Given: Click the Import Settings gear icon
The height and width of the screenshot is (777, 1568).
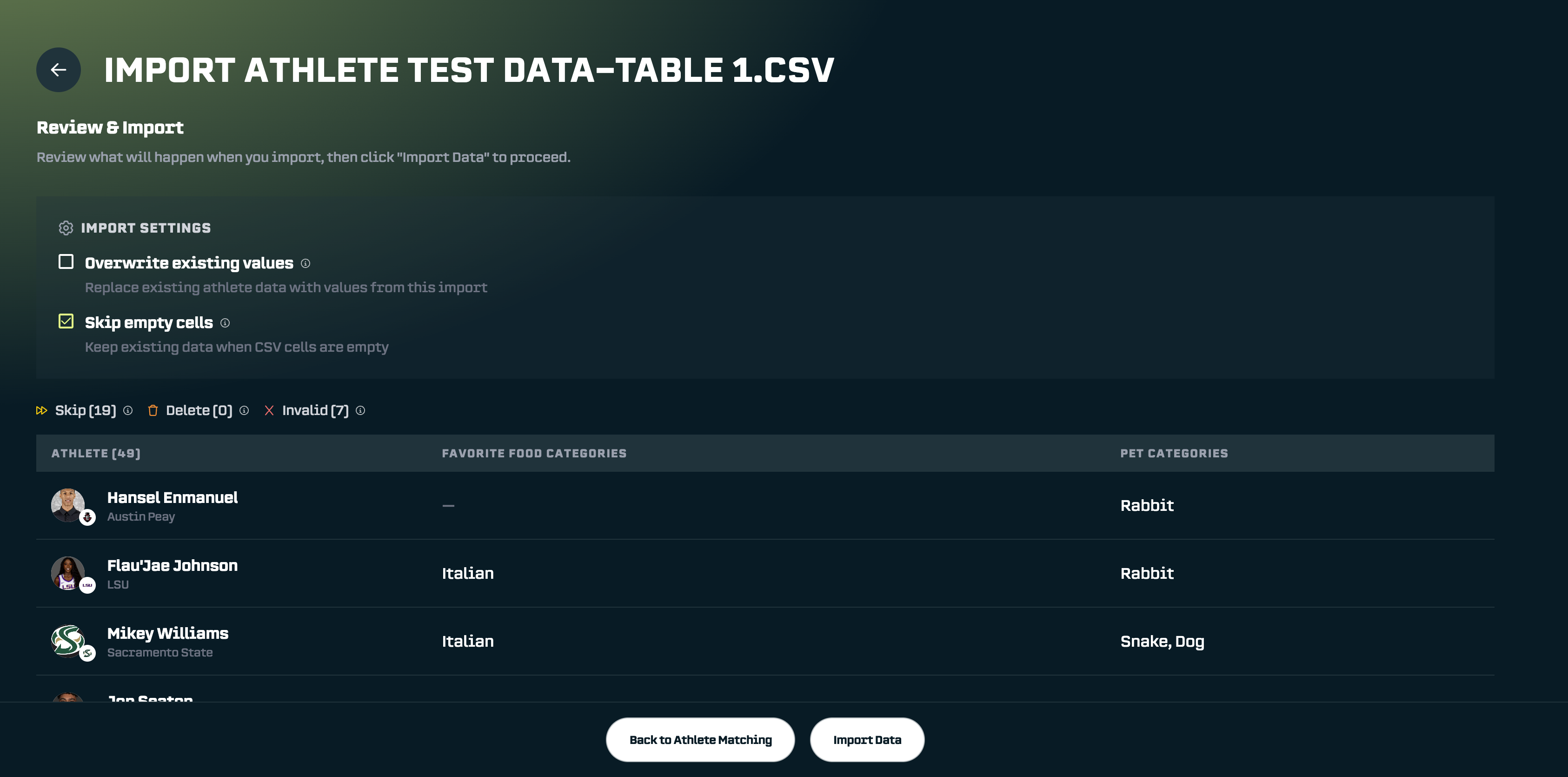Looking at the screenshot, I should pos(66,228).
